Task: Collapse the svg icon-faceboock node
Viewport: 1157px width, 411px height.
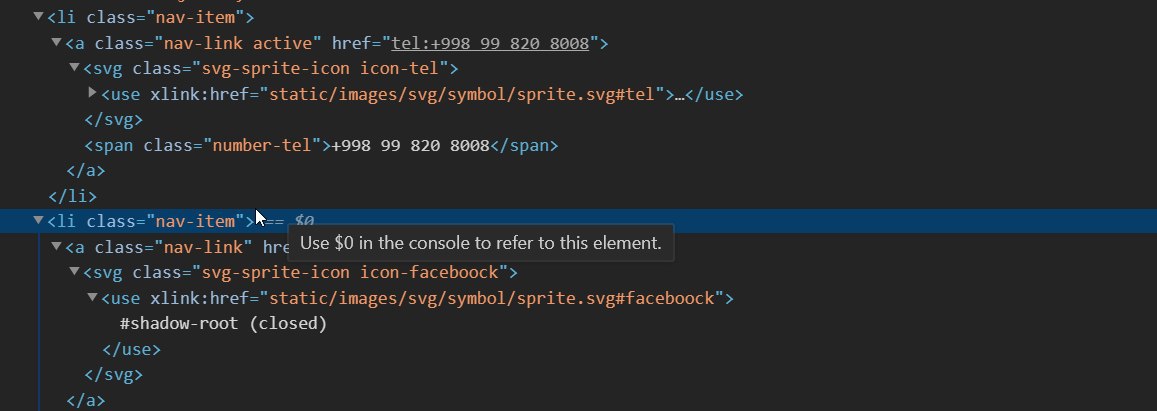Action: click(x=75, y=272)
